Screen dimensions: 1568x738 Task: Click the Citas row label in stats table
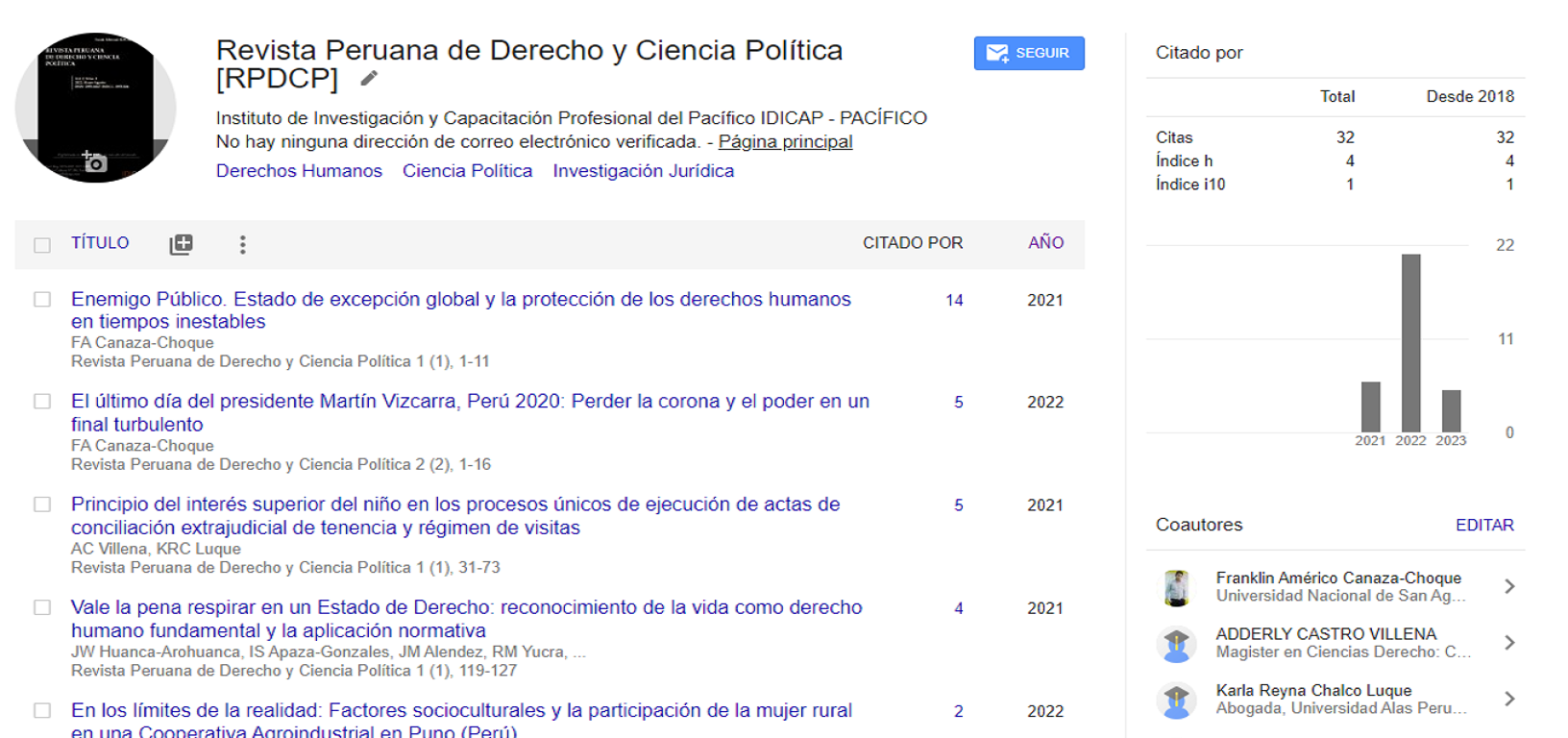pyautogui.click(x=1174, y=137)
